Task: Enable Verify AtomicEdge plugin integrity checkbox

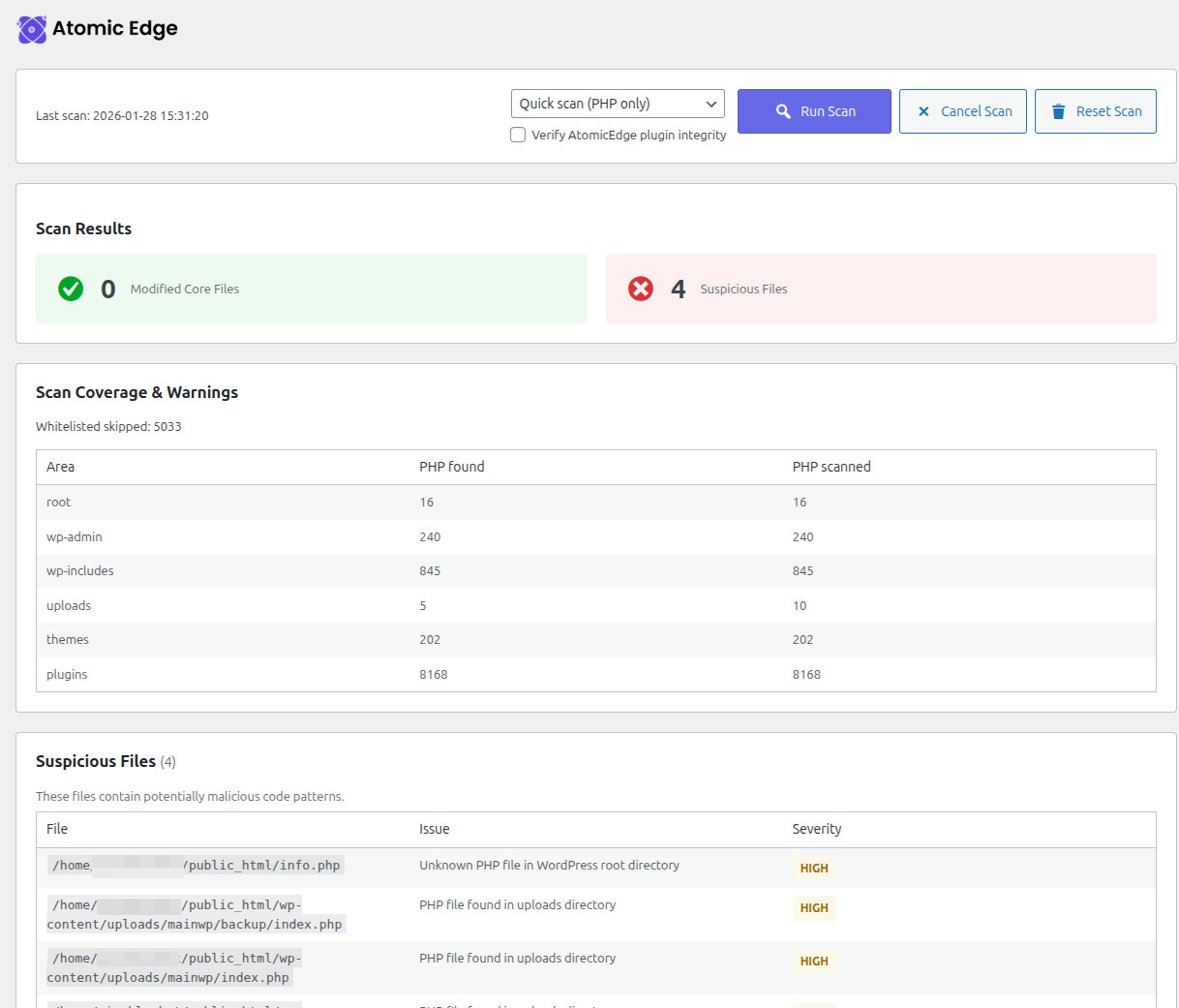Action: [518, 135]
